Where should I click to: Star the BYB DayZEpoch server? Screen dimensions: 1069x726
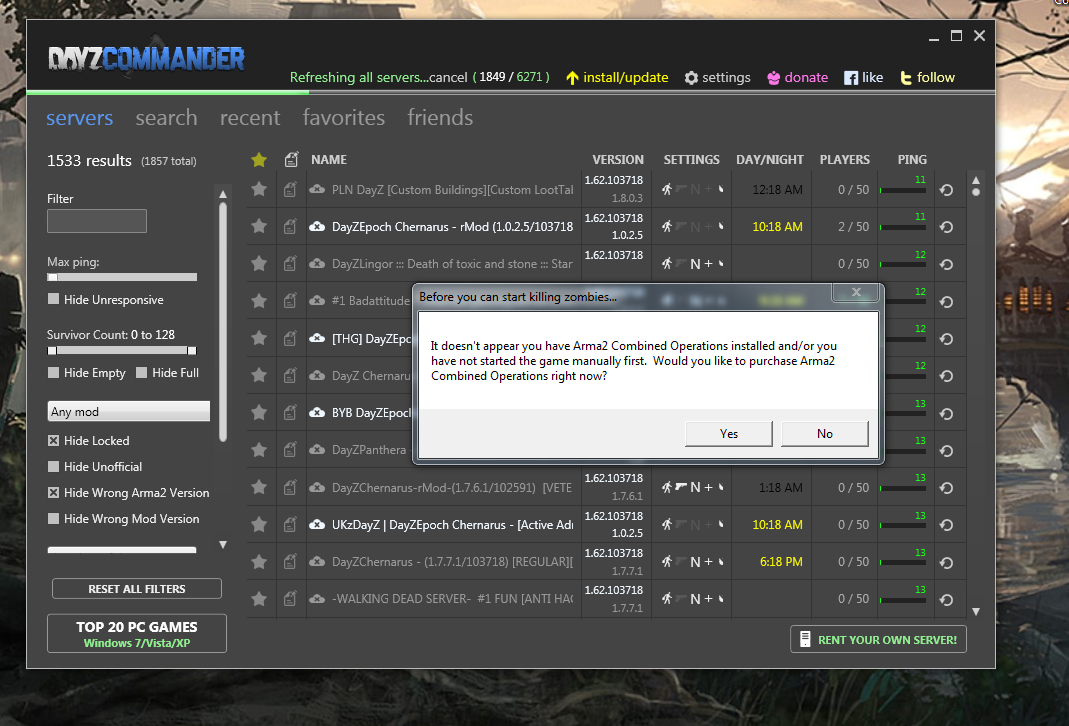pyautogui.click(x=258, y=412)
